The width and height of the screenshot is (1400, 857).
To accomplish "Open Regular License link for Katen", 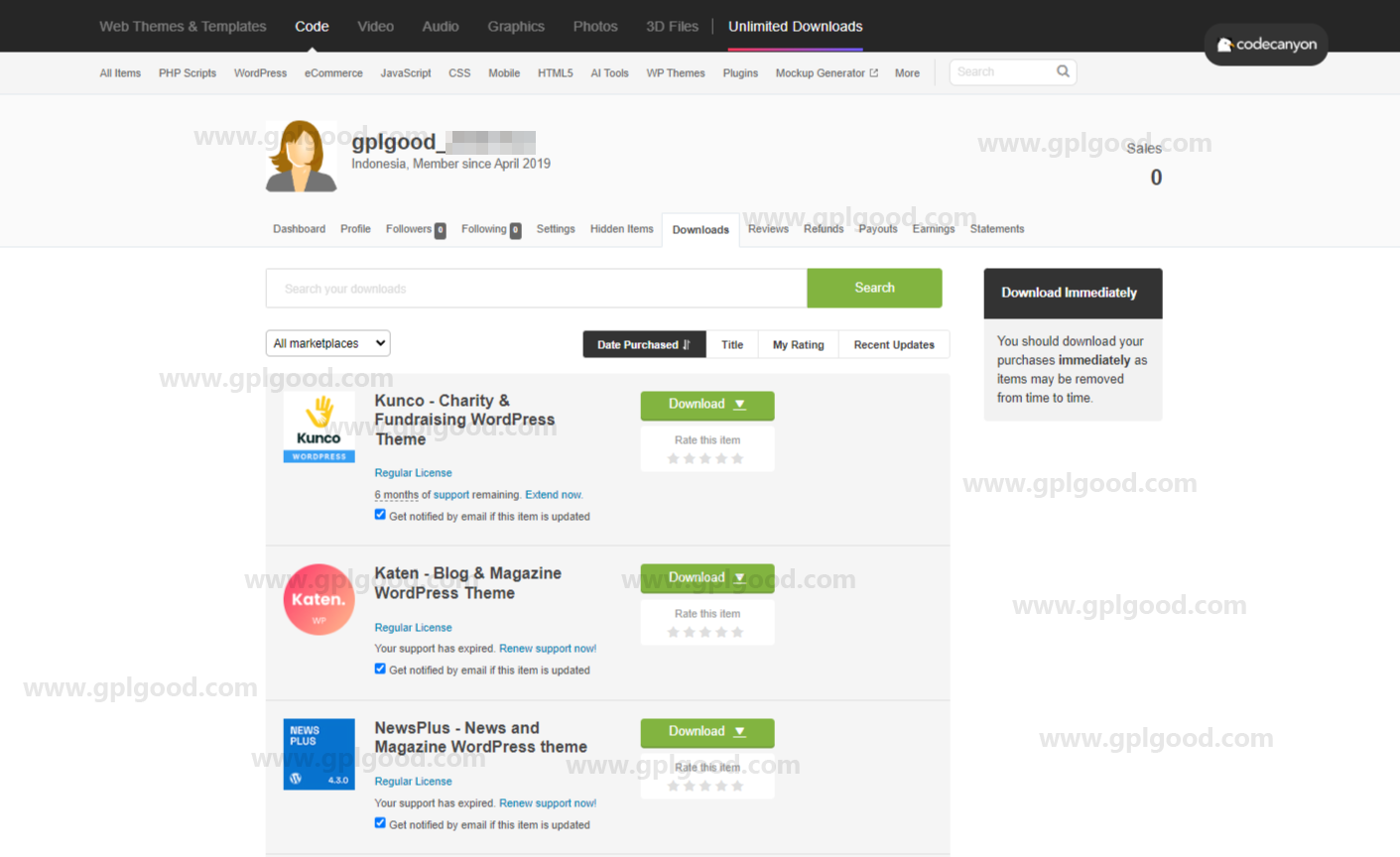I will [413, 628].
